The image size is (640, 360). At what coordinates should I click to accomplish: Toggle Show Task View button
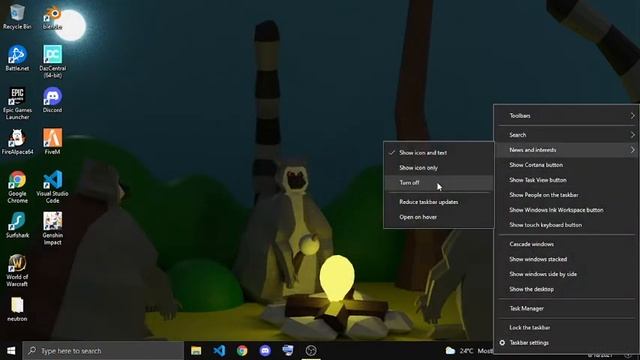tap(567, 180)
